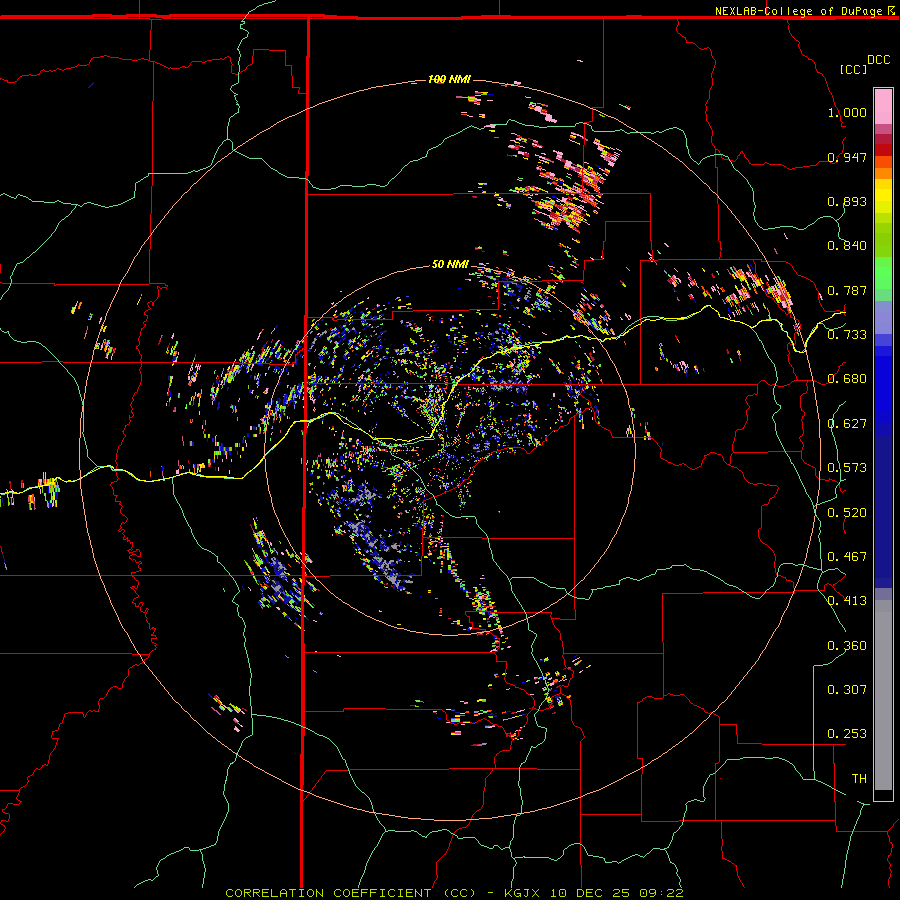The width and height of the screenshot is (900, 900).
Task: Click the 50 NMI range ring label
Action: pos(450,264)
